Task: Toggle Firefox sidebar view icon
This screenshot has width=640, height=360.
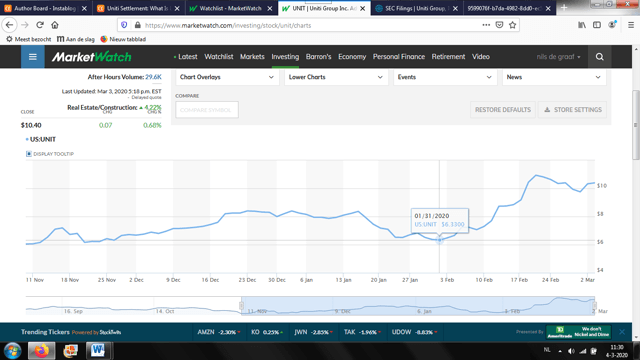Action: tap(597, 25)
